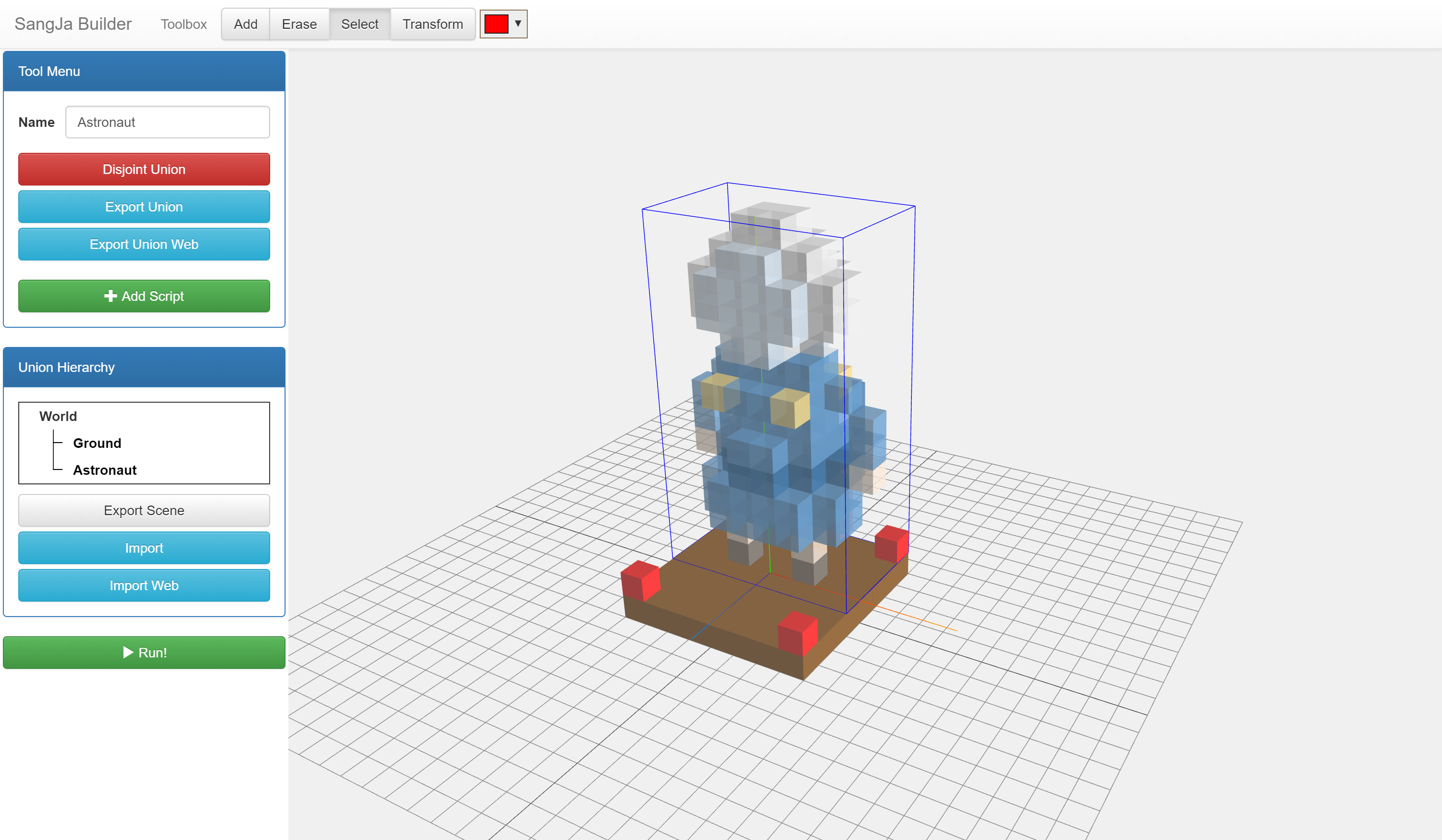
Task: Open the SangJa Builder home link
Action: pos(73,24)
